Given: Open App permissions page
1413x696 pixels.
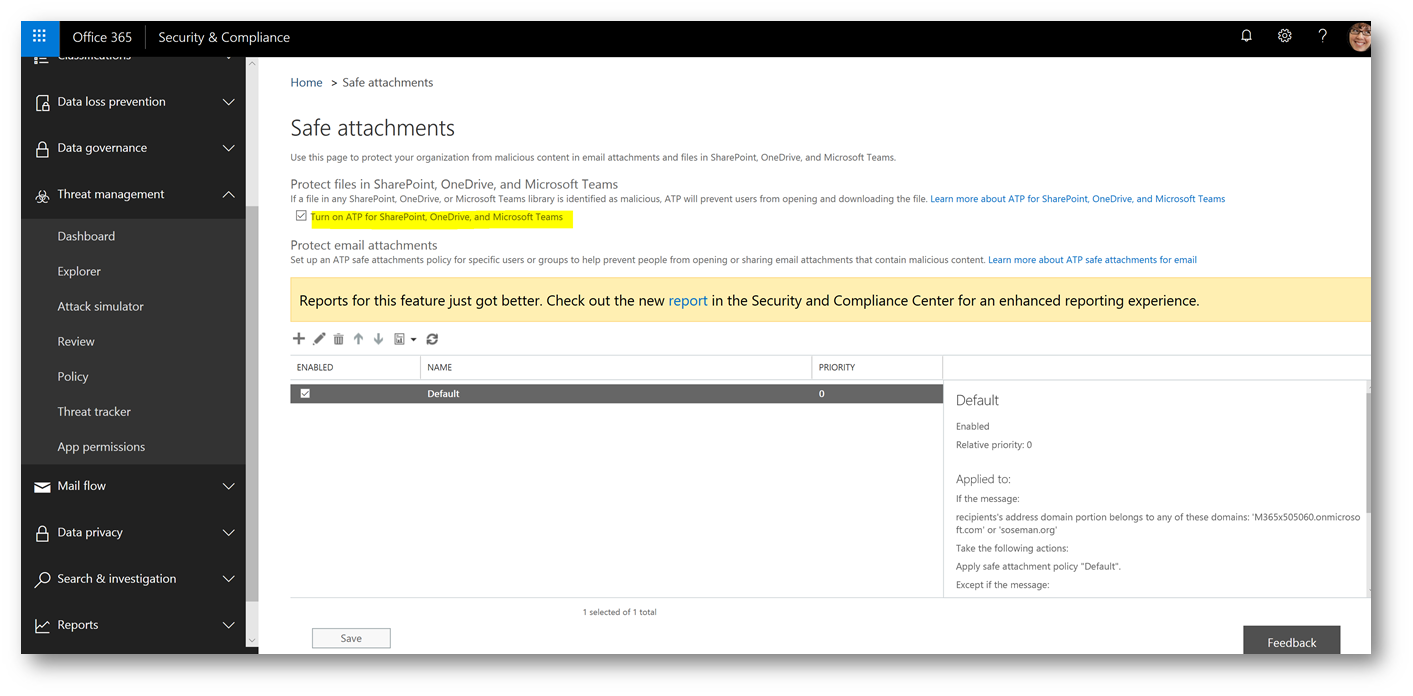Looking at the screenshot, I should [101, 446].
